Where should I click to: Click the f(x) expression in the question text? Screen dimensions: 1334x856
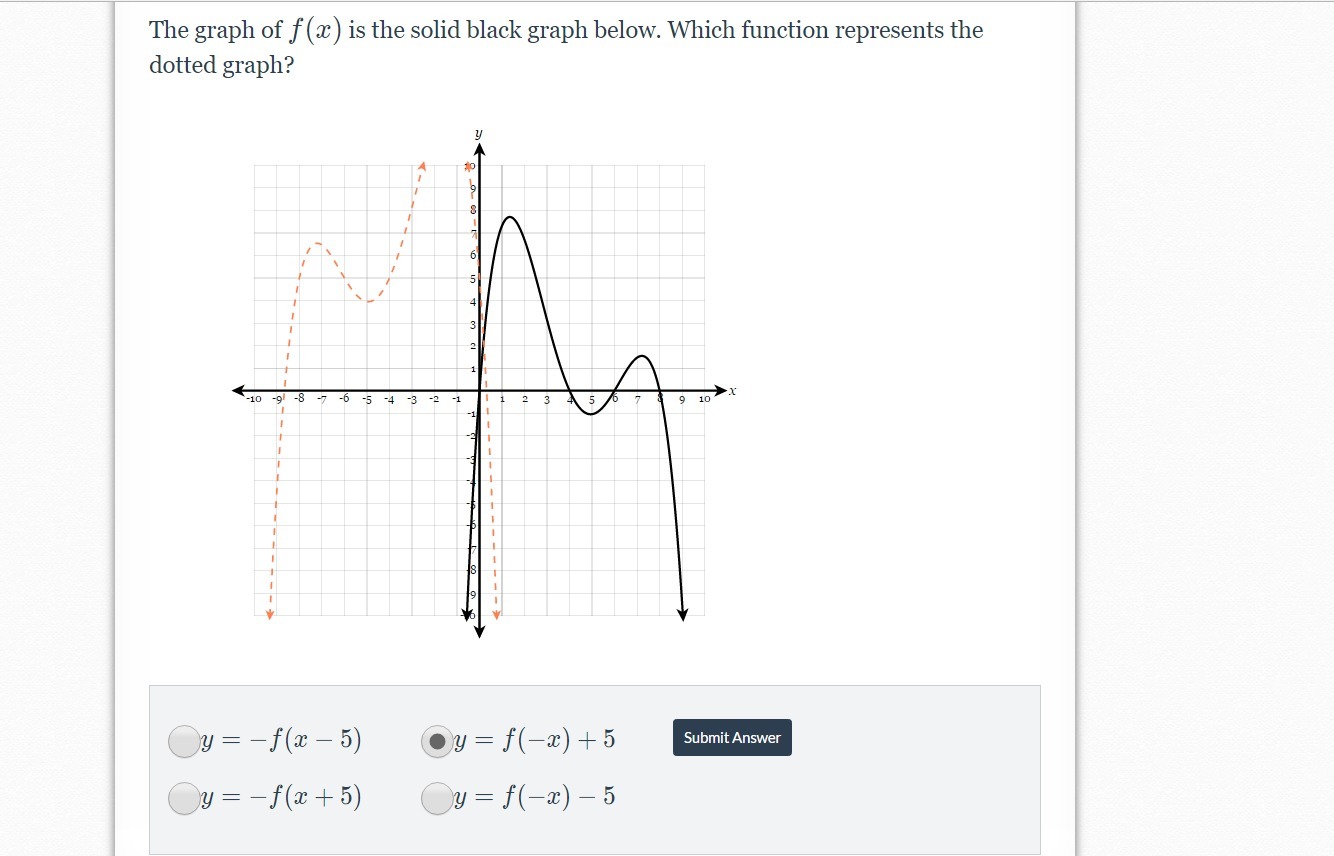[x=315, y=30]
